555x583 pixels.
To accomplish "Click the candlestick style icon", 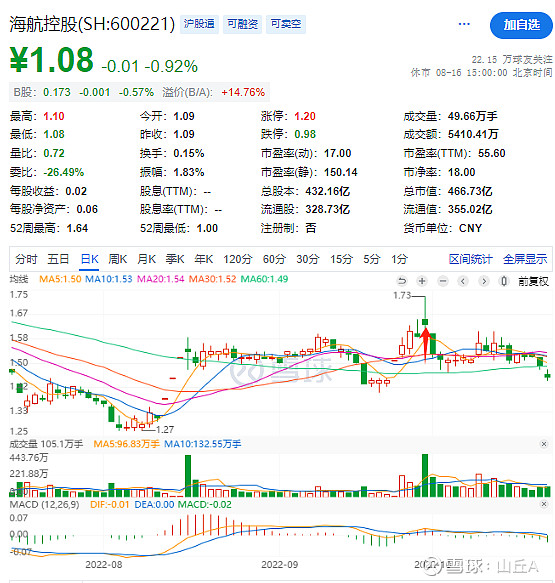I will coord(504,281).
